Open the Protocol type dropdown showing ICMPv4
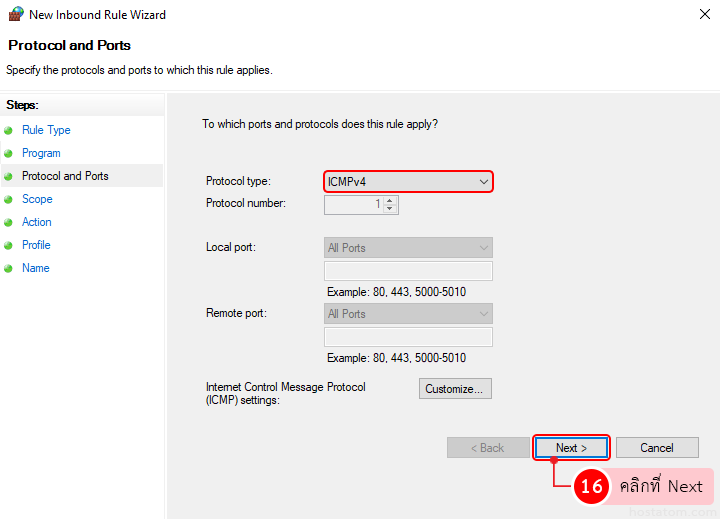720x519 pixels. coord(408,181)
